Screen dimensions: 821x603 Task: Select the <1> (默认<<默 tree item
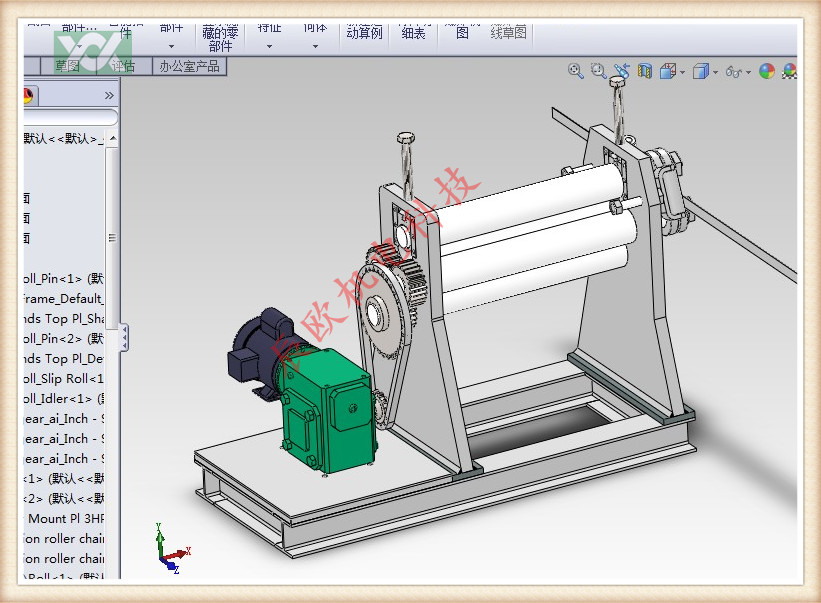click(63, 478)
